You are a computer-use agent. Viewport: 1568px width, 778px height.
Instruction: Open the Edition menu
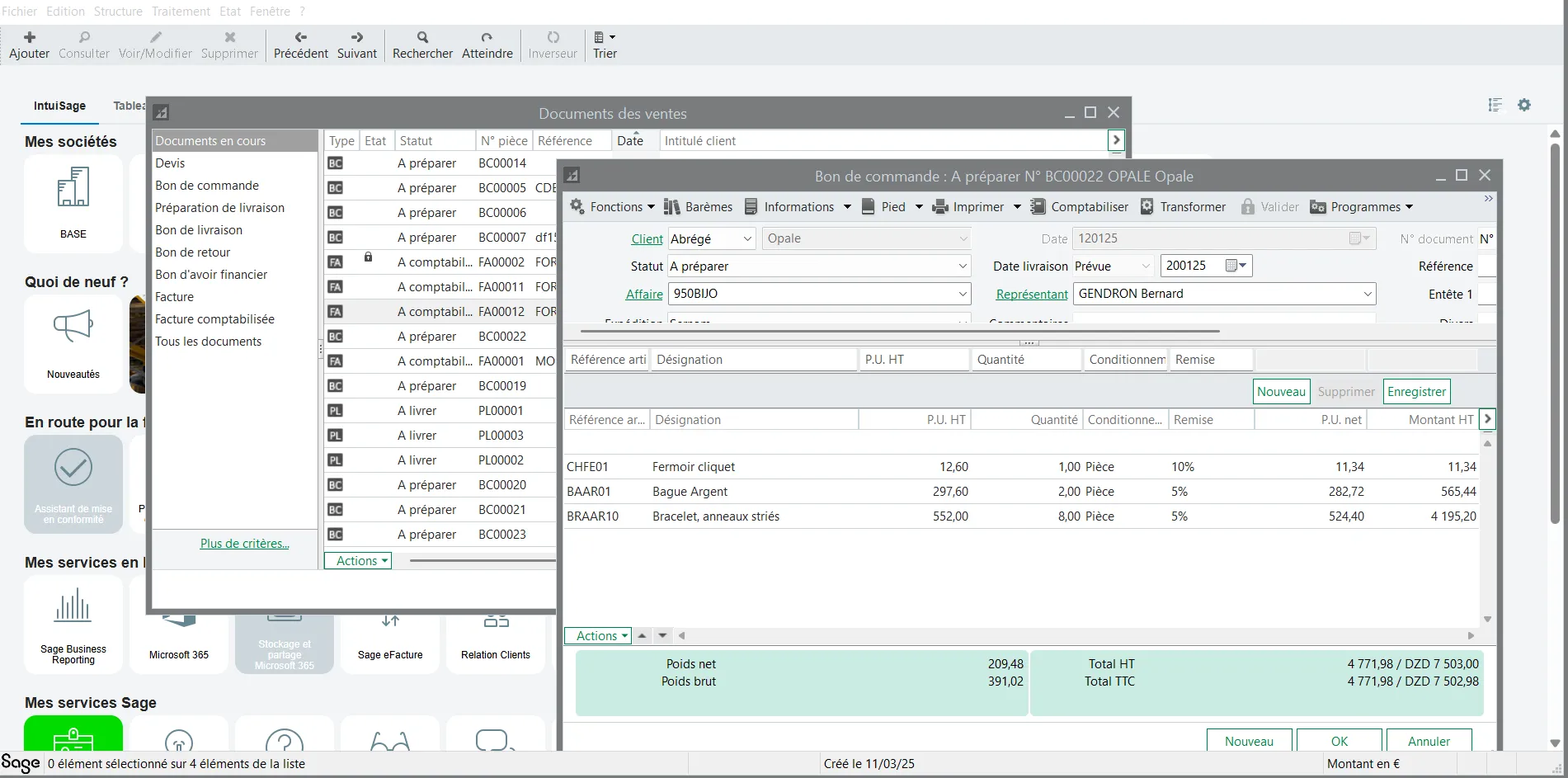tap(65, 12)
